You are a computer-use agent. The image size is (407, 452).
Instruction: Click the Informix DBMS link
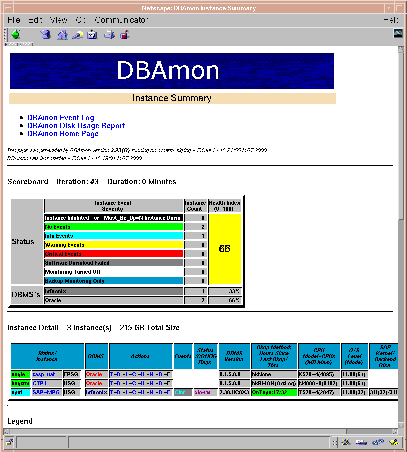coord(96,392)
